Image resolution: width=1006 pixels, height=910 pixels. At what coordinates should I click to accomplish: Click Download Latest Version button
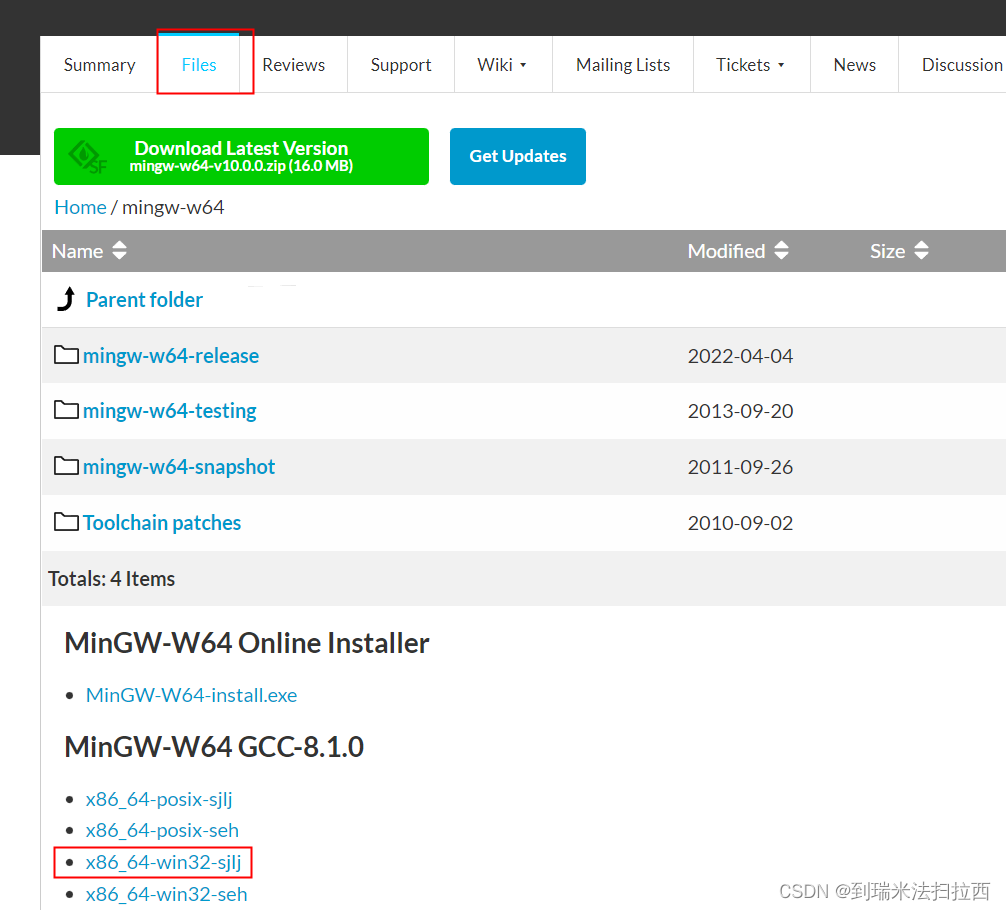point(241,157)
